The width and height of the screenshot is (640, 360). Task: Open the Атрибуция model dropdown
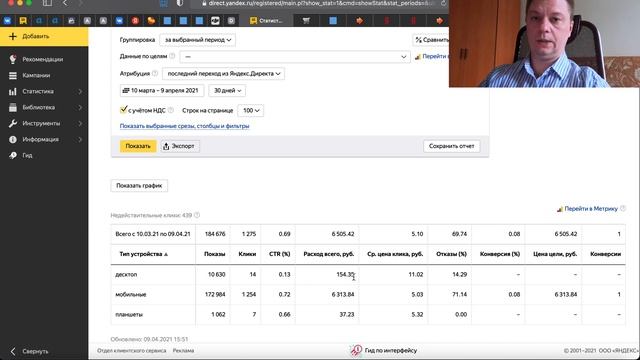pos(224,74)
